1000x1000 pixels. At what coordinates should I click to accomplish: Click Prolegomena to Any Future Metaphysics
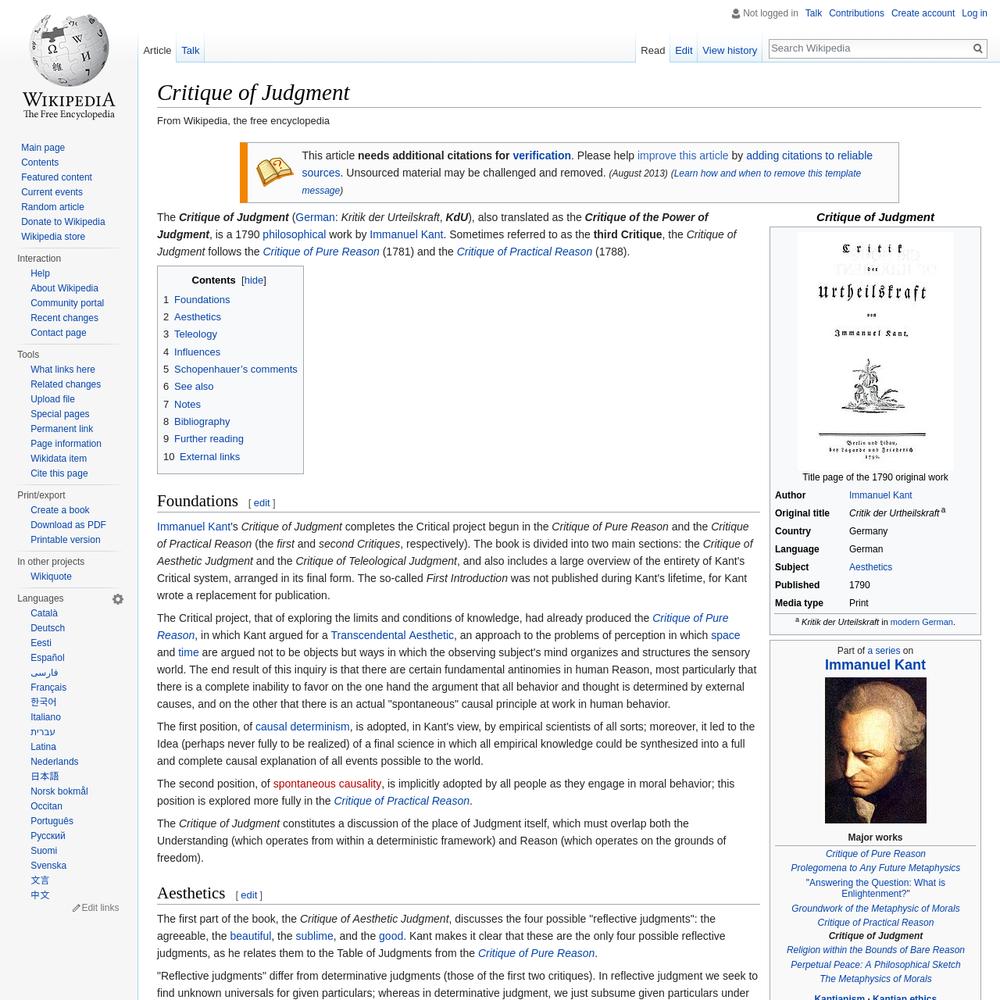tap(875, 868)
